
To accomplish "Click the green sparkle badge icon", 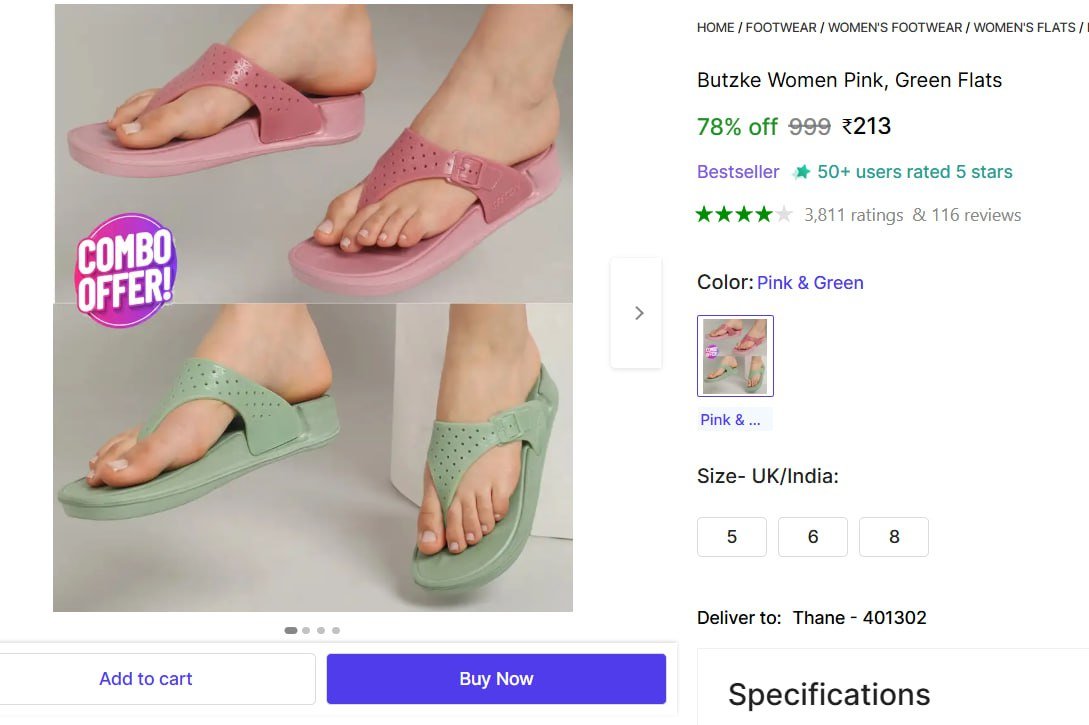I will point(801,171).
